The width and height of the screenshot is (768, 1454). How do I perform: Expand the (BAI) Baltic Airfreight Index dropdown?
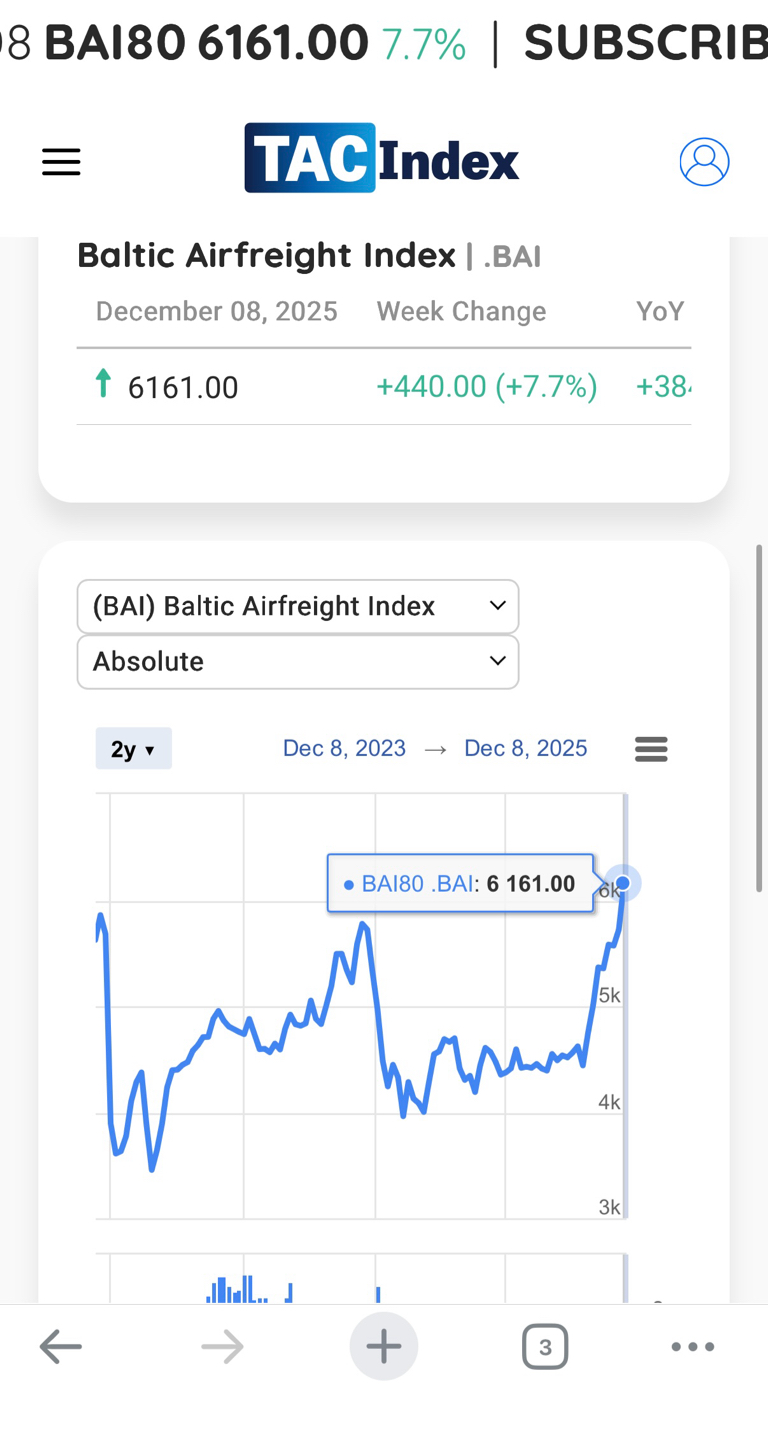click(298, 606)
